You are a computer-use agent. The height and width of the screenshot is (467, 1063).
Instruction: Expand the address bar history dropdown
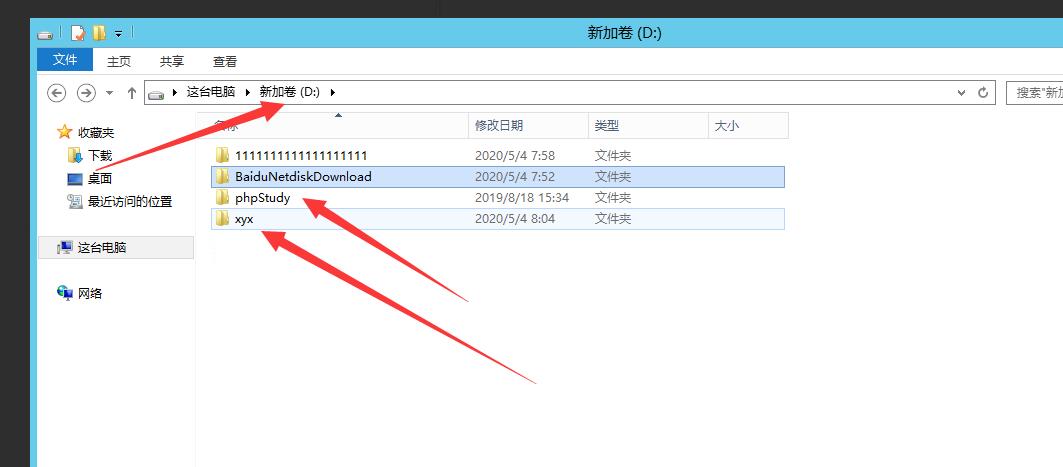pyautogui.click(x=962, y=92)
